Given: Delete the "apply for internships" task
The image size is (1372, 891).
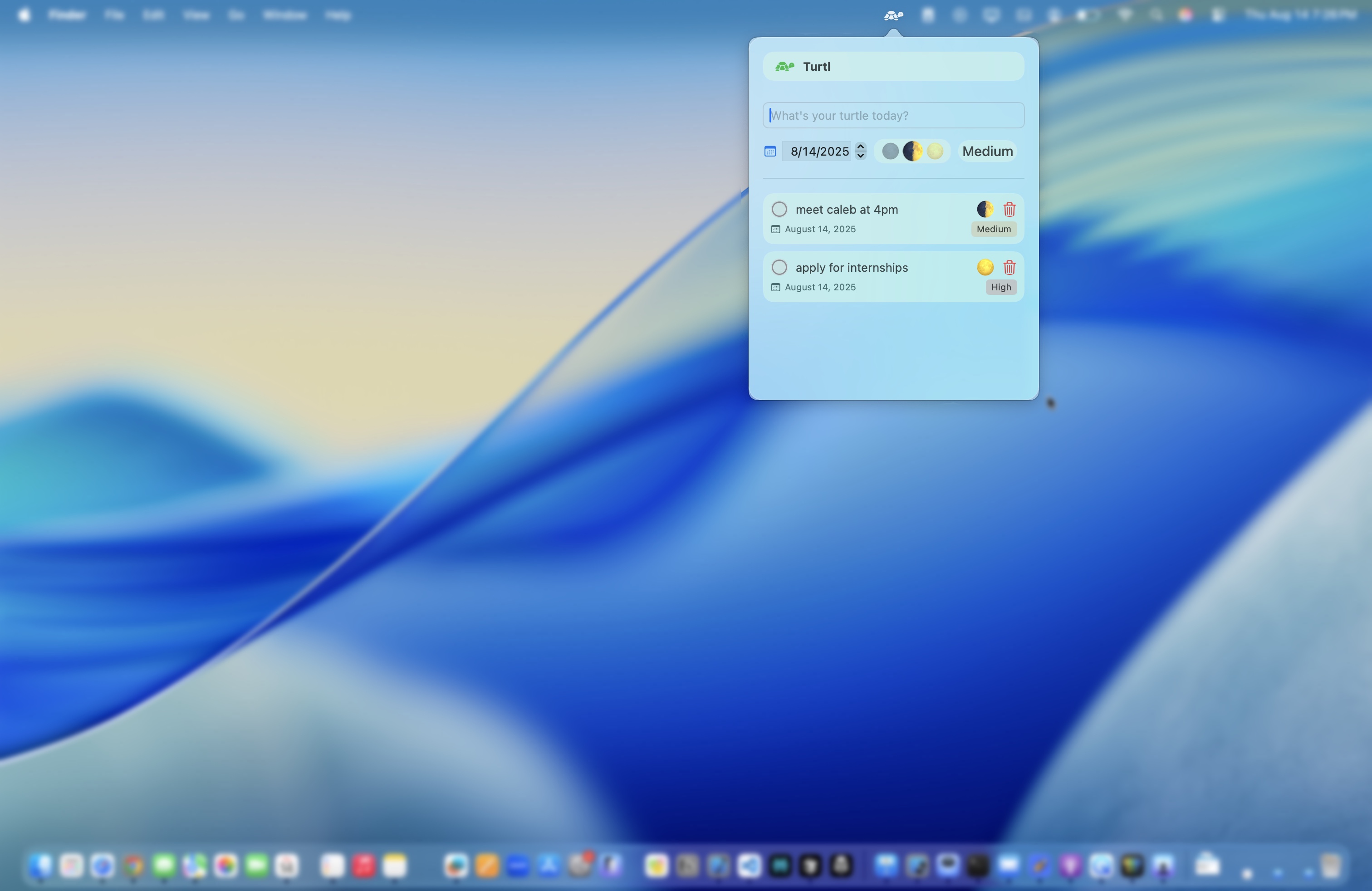Looking at the screenshot, I should click(1009, 267).
